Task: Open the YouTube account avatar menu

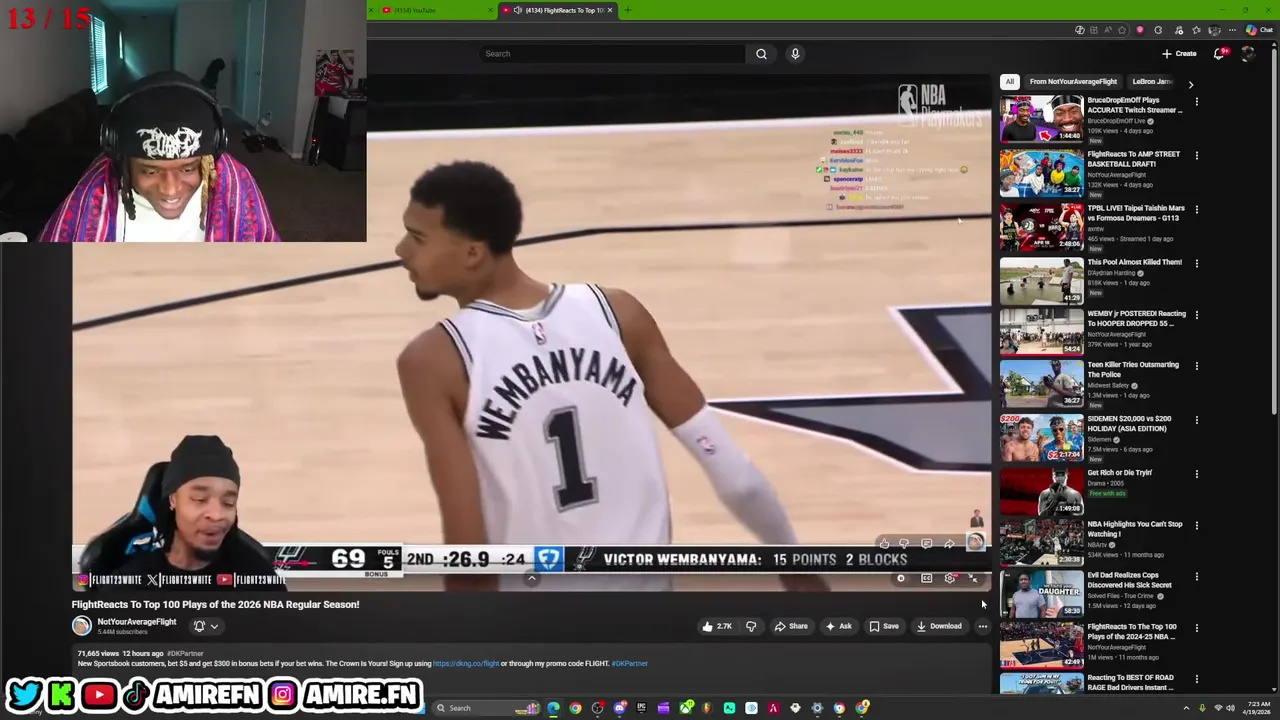Action: coord(1248,54)
